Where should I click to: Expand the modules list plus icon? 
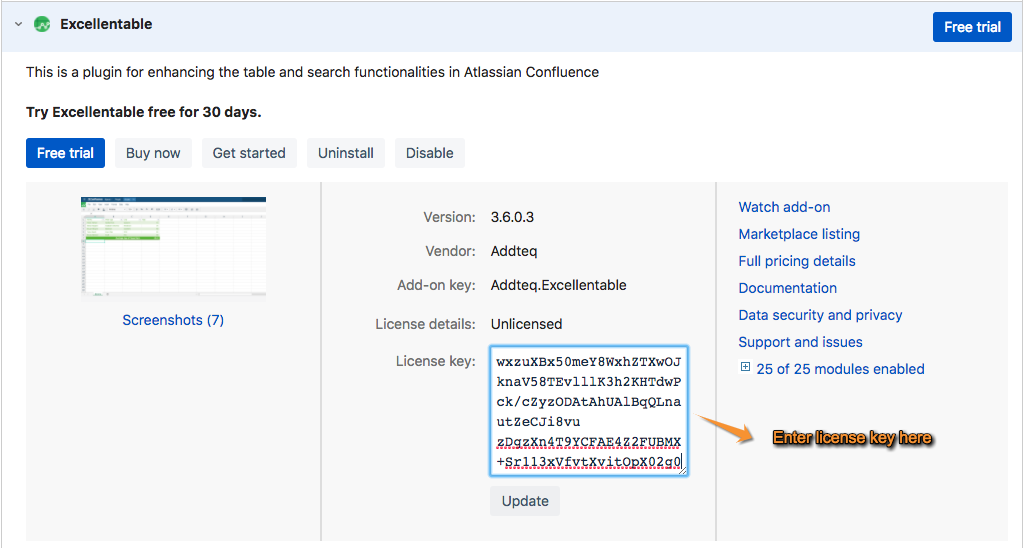point(745,367)
